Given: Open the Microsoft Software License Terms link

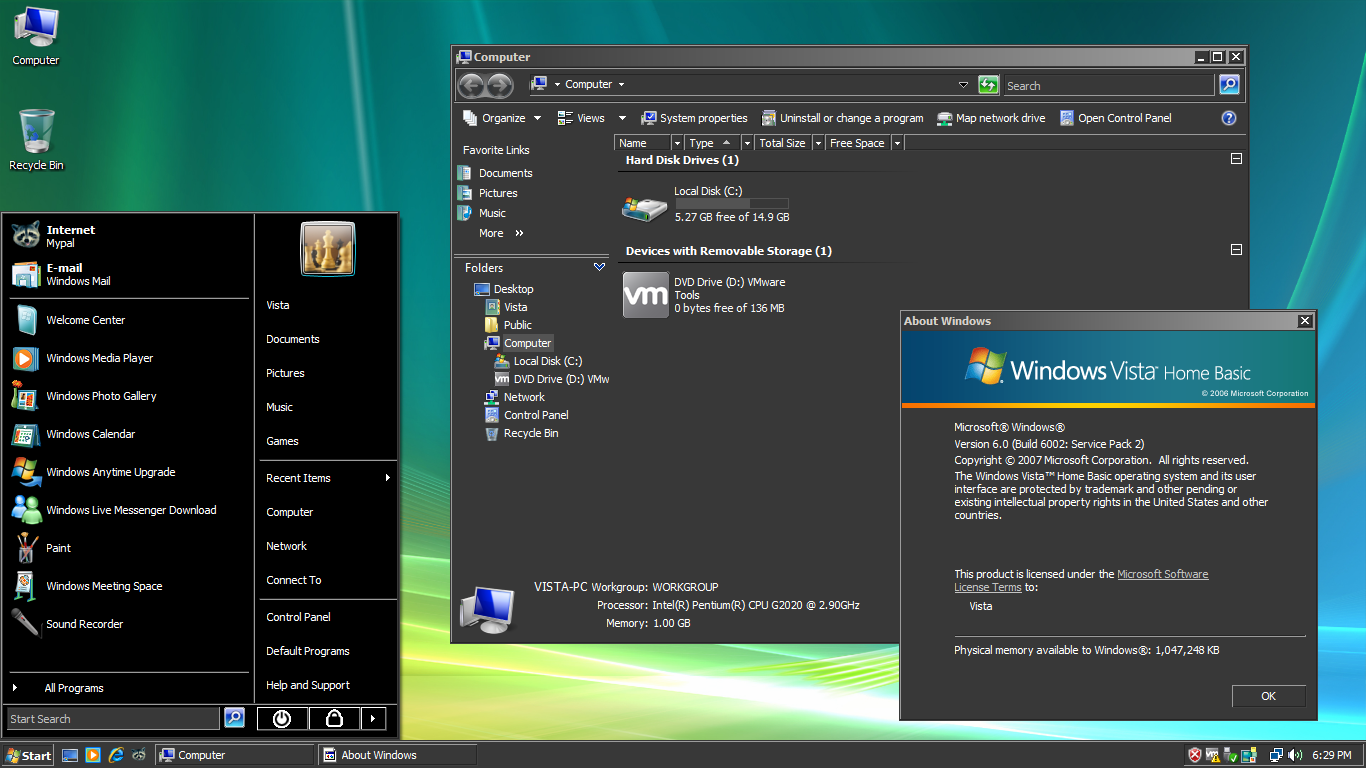Looking at the screenshot, I should click(1162, 574).
